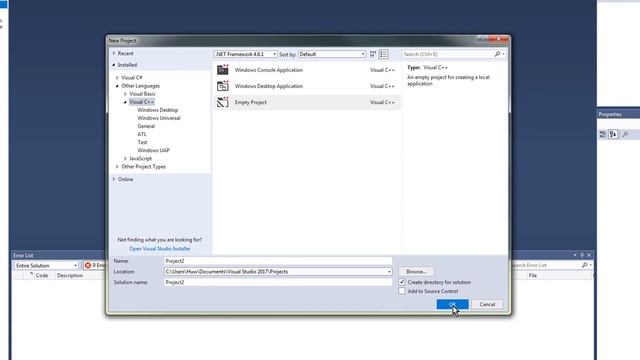Image resolution: width=640 pixels, height=360 pixels.
Task: Toggle auto-hide pin on Error List panel
Action: coord(582,255)
